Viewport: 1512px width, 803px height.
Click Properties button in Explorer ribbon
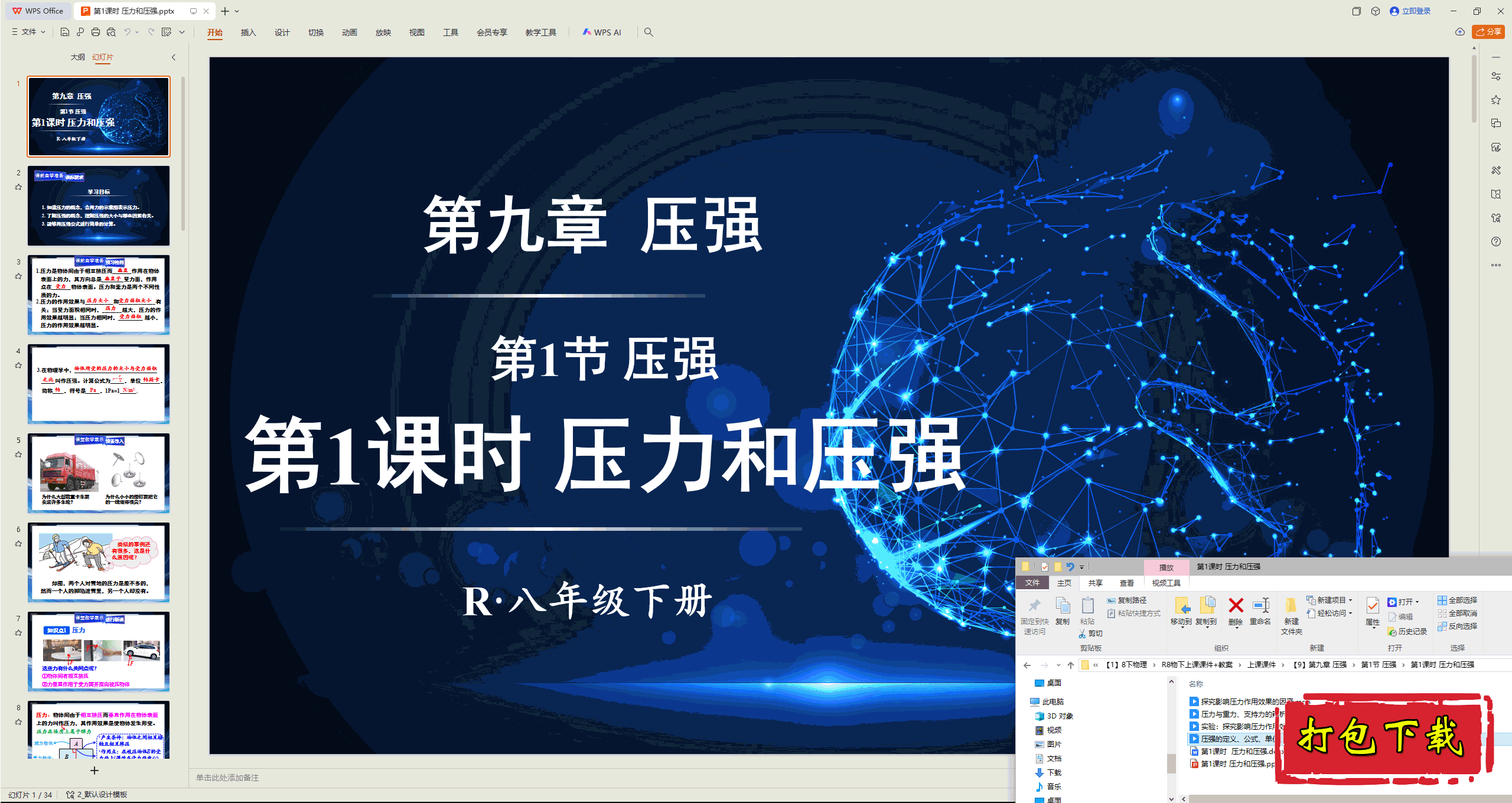[x=1373, y=612]
